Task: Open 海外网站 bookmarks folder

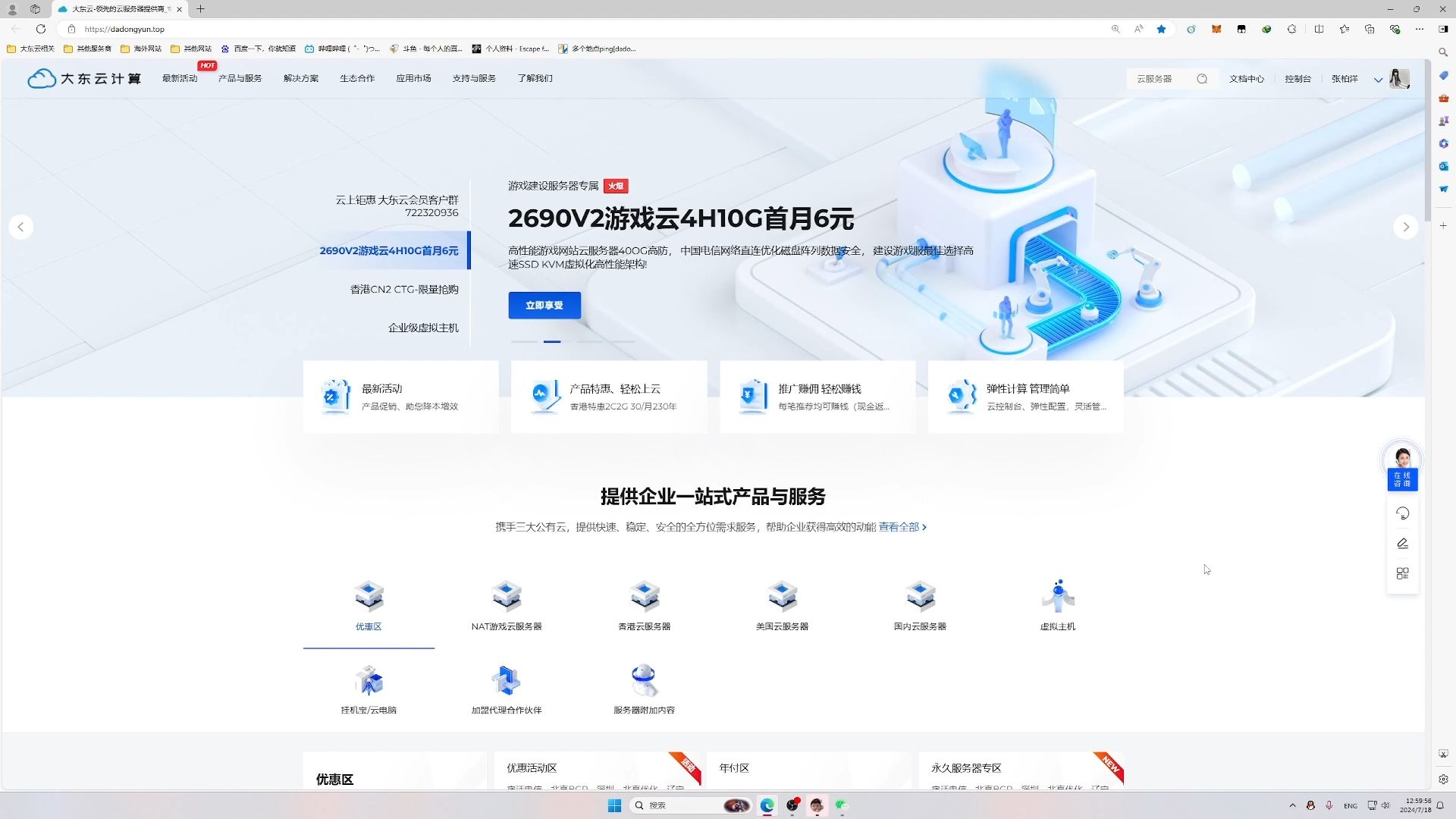Action: tap(141, 49)
